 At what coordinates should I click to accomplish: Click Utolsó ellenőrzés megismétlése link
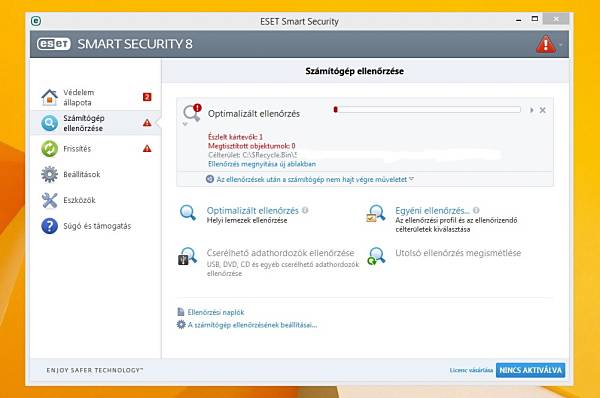pos(458,253)
